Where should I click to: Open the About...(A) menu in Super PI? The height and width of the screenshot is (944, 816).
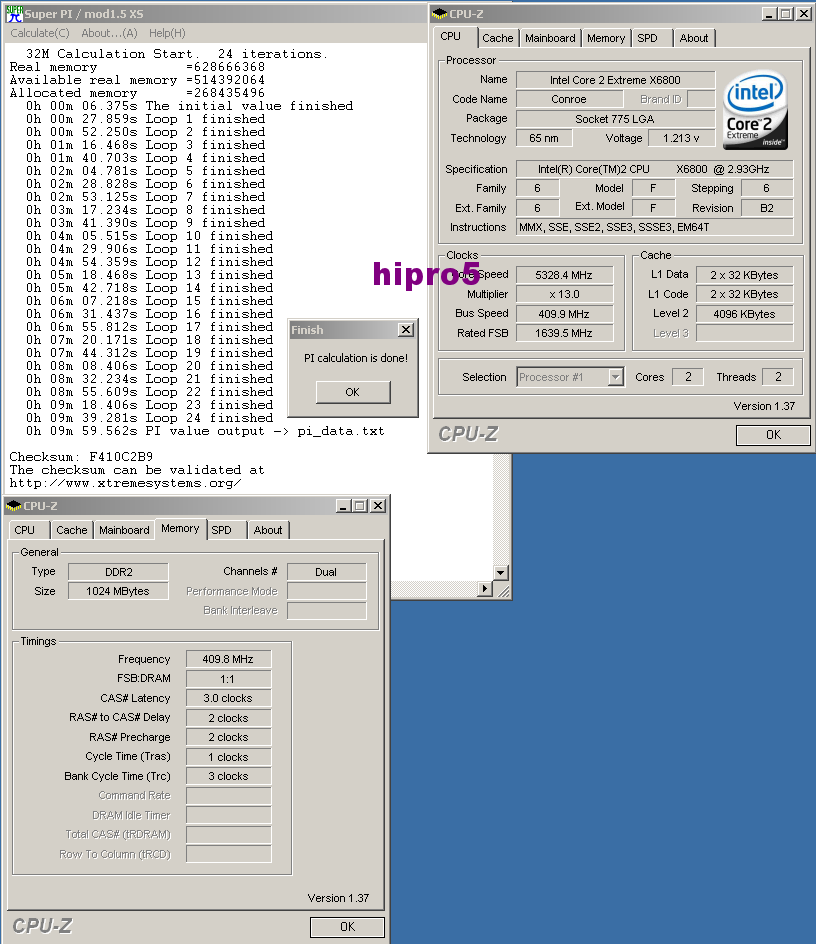click(x=109, y=33)
